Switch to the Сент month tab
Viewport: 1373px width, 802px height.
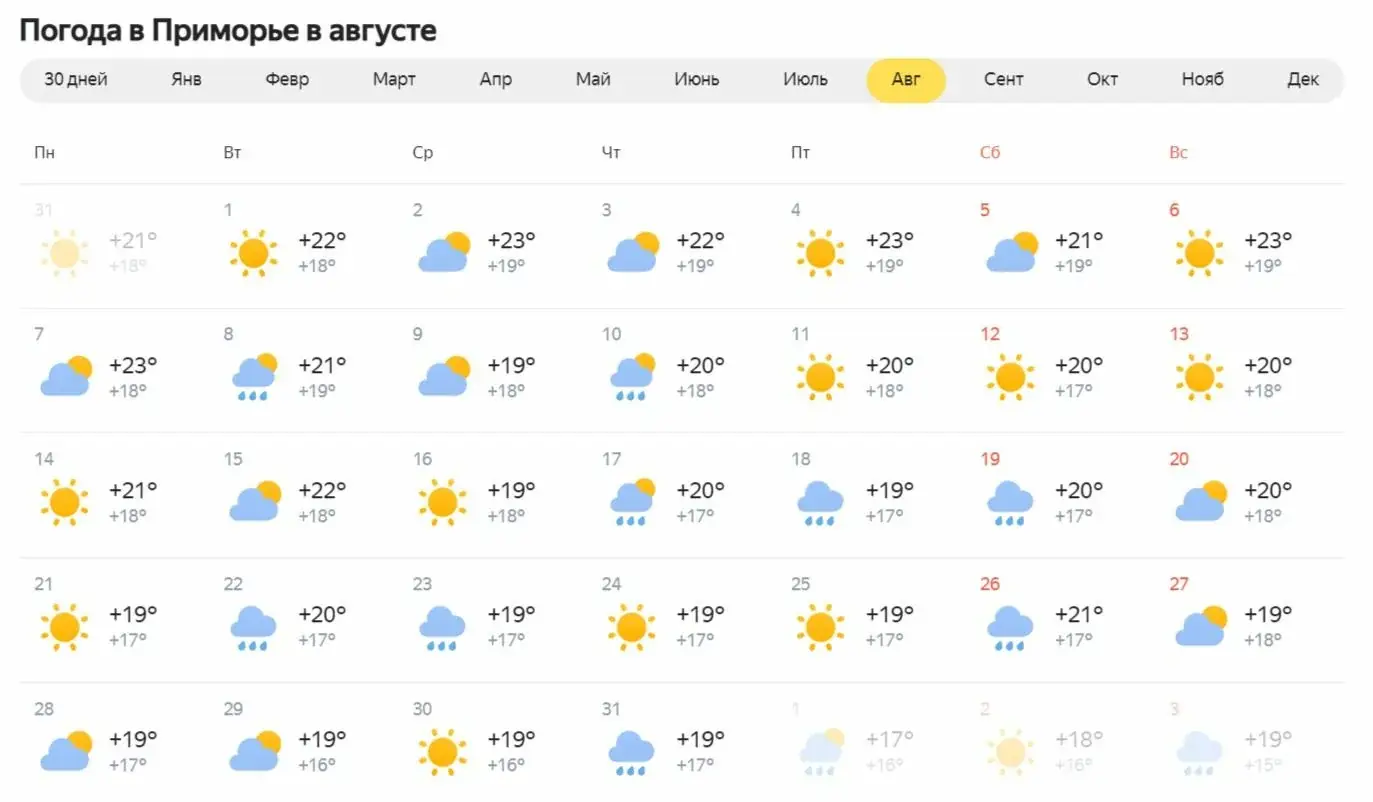(x=1003, y=80)
